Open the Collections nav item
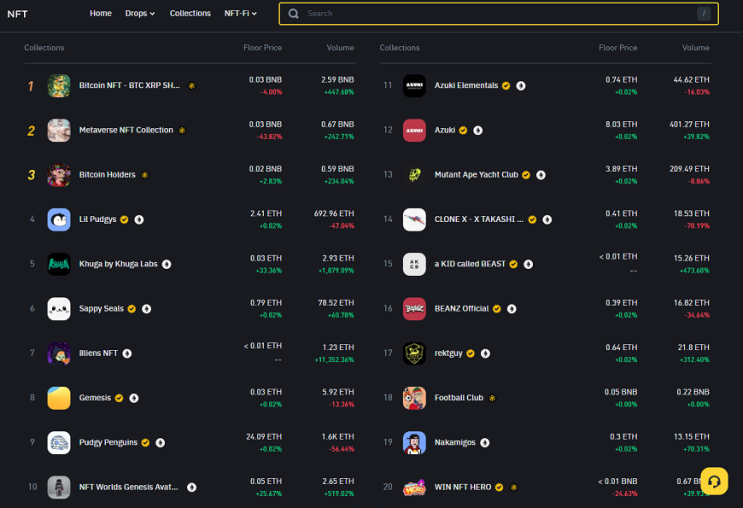The image size is (743, 508). (190, 13)
